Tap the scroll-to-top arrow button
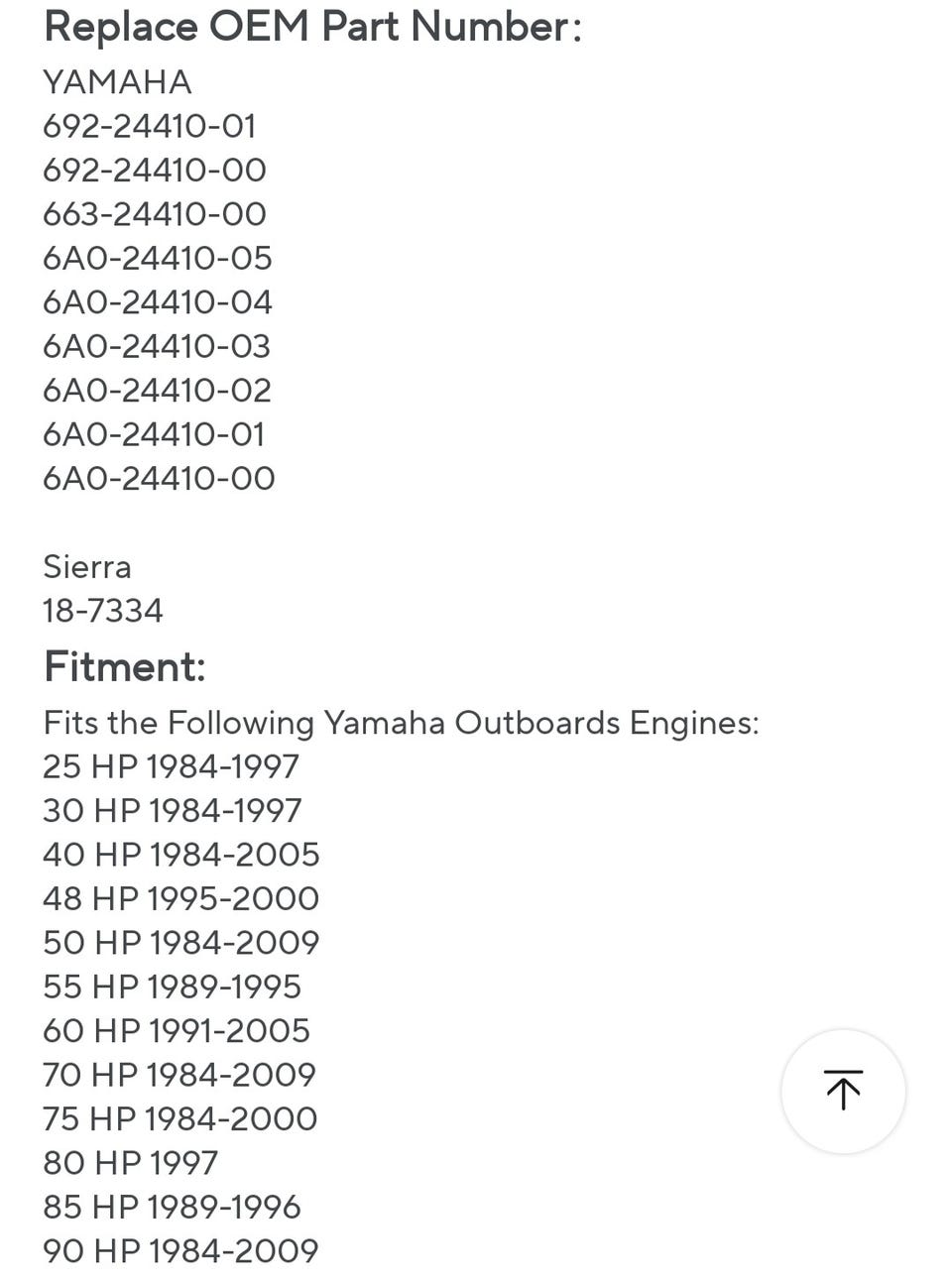 click(x=843, y=1091)
